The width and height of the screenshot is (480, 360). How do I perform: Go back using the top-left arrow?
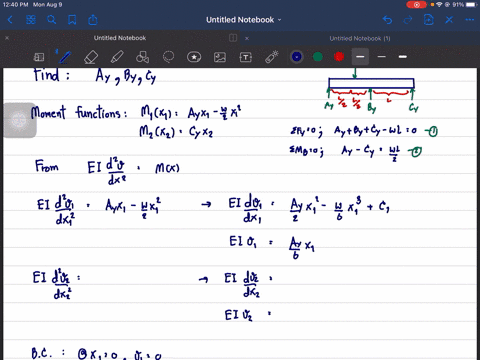(x=10, y=20)
